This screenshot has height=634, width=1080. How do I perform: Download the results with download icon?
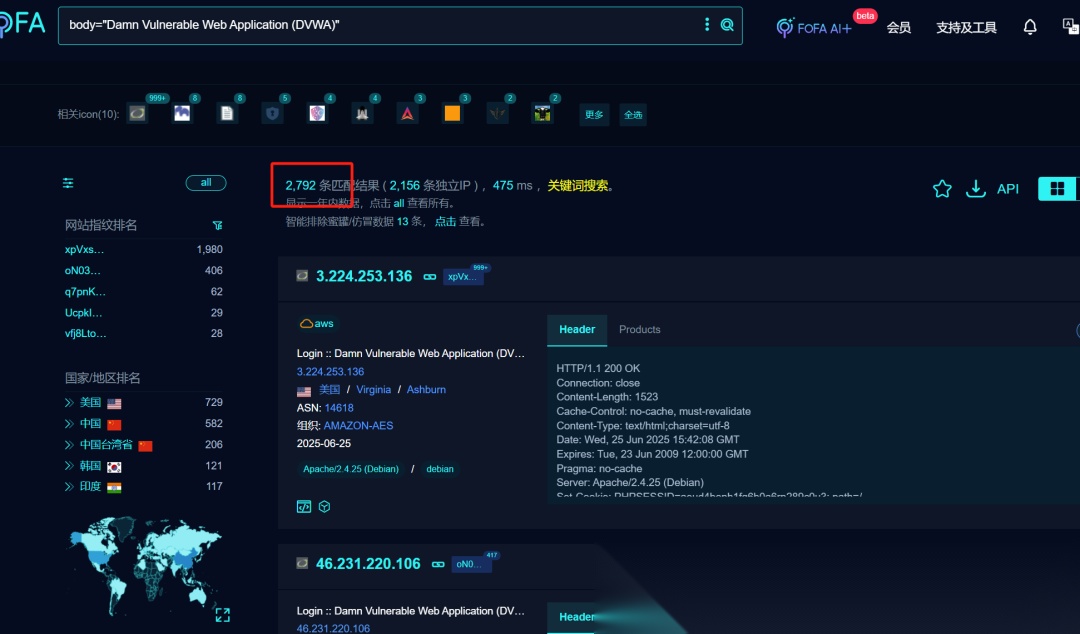point(975,189)
